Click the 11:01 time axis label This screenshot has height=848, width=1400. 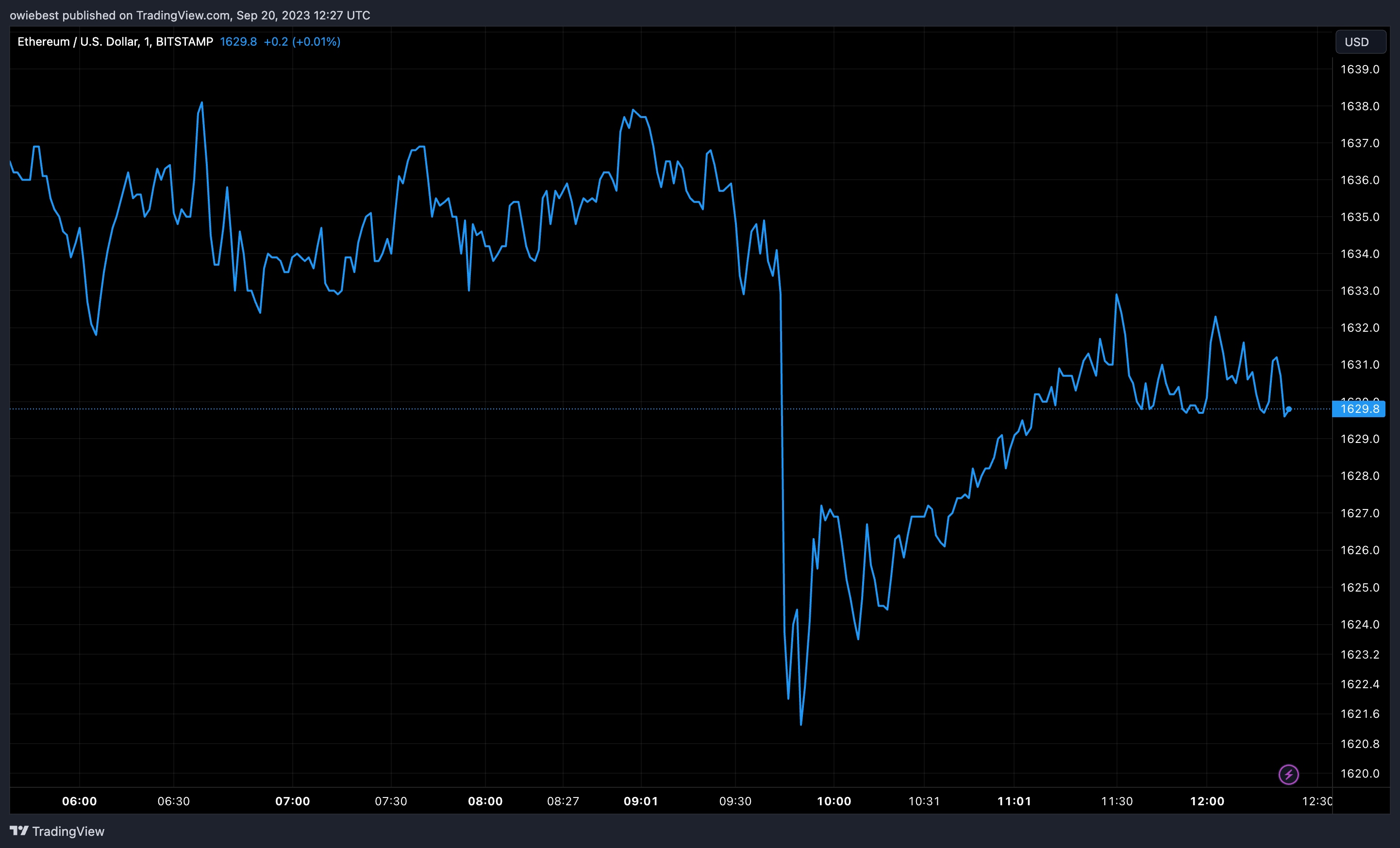click(1014, 801)
